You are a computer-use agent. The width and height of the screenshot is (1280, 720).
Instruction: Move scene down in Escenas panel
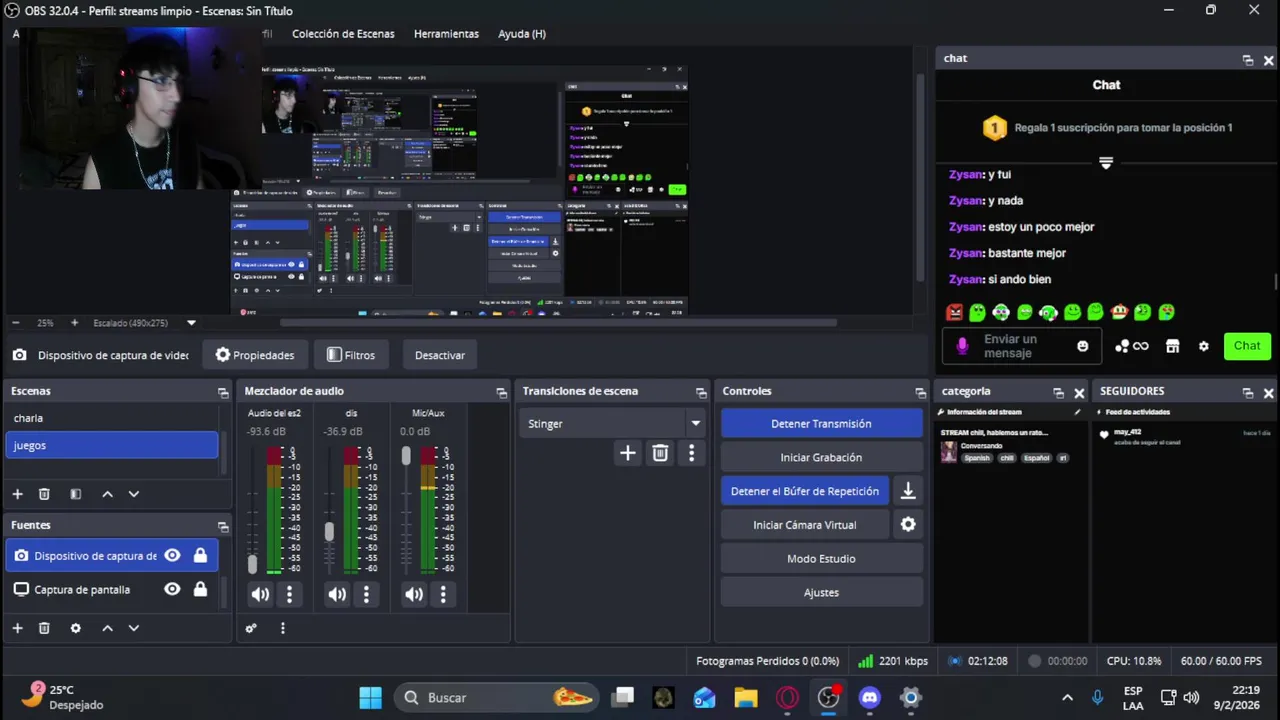[x=133, y=494]
